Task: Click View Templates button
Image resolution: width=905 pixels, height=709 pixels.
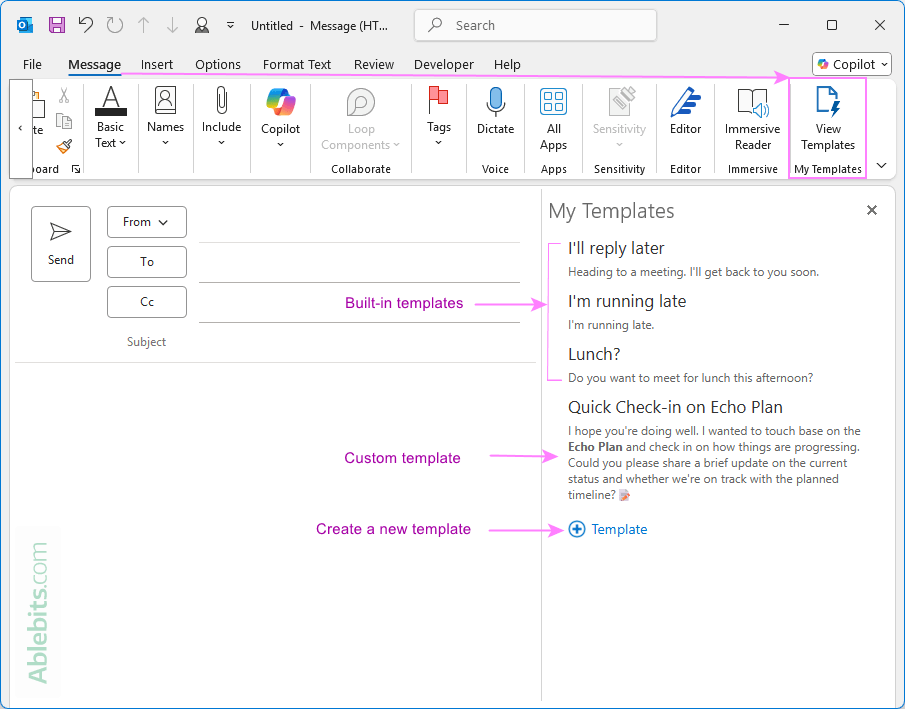Action: click(x=828, y=120)
